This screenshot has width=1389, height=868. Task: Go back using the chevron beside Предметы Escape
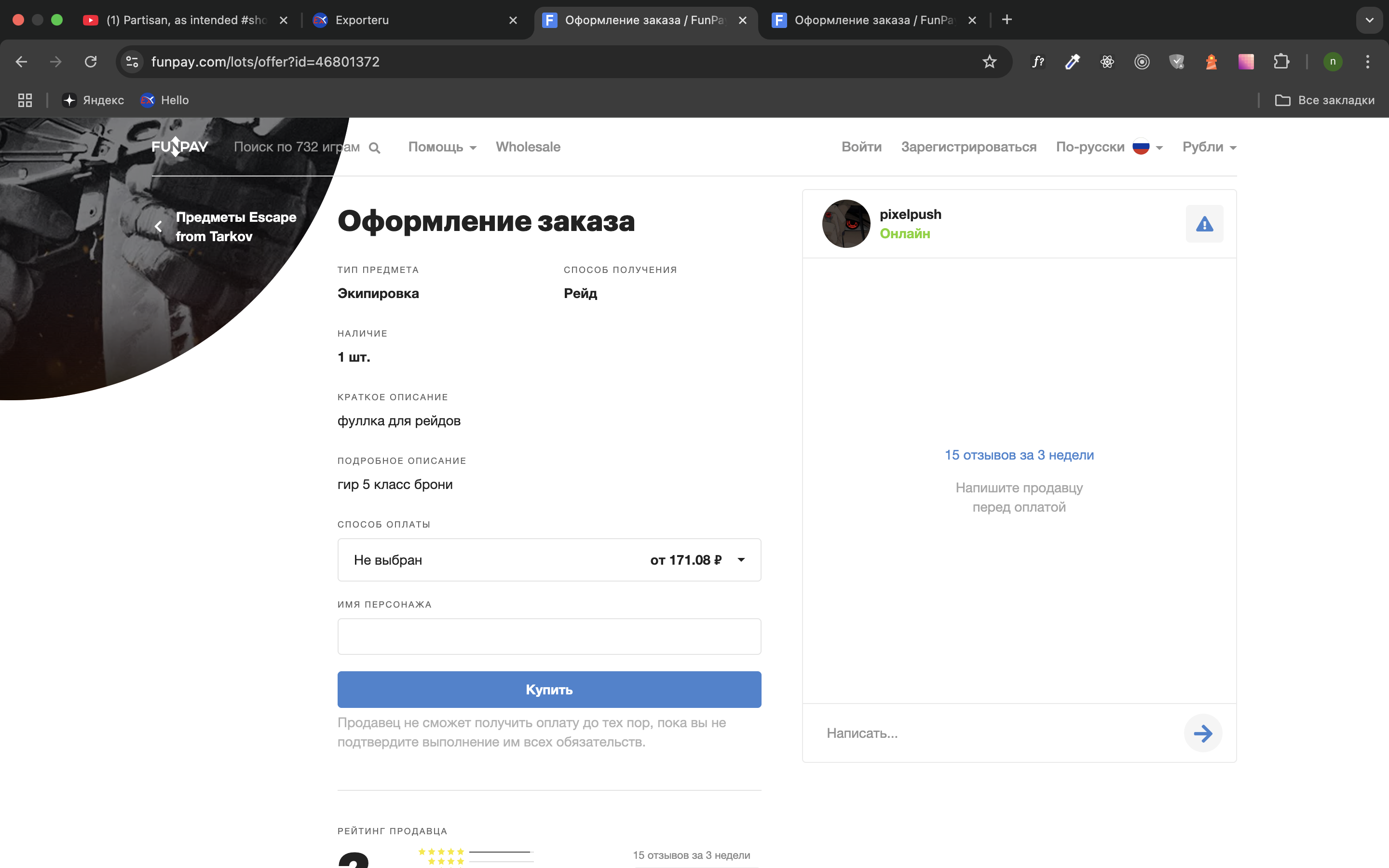(158, 227)
